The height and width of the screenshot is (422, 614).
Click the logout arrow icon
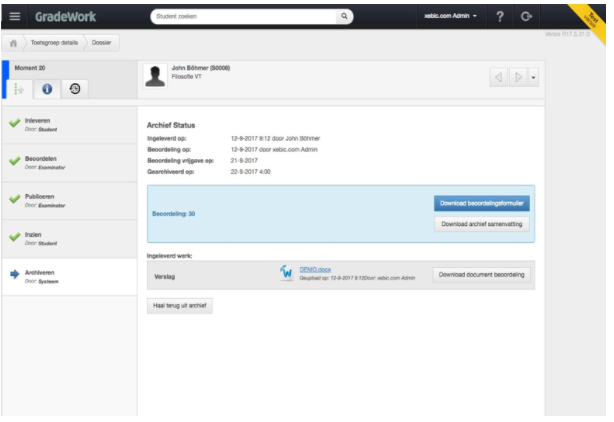click(526, 16)
